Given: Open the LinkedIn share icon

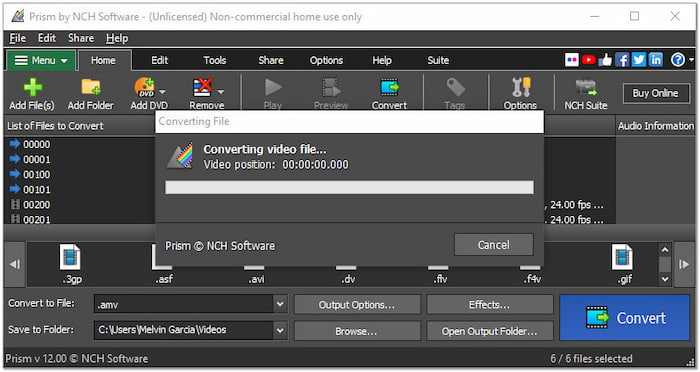Looking at the screenshot, I should (656, 59).
